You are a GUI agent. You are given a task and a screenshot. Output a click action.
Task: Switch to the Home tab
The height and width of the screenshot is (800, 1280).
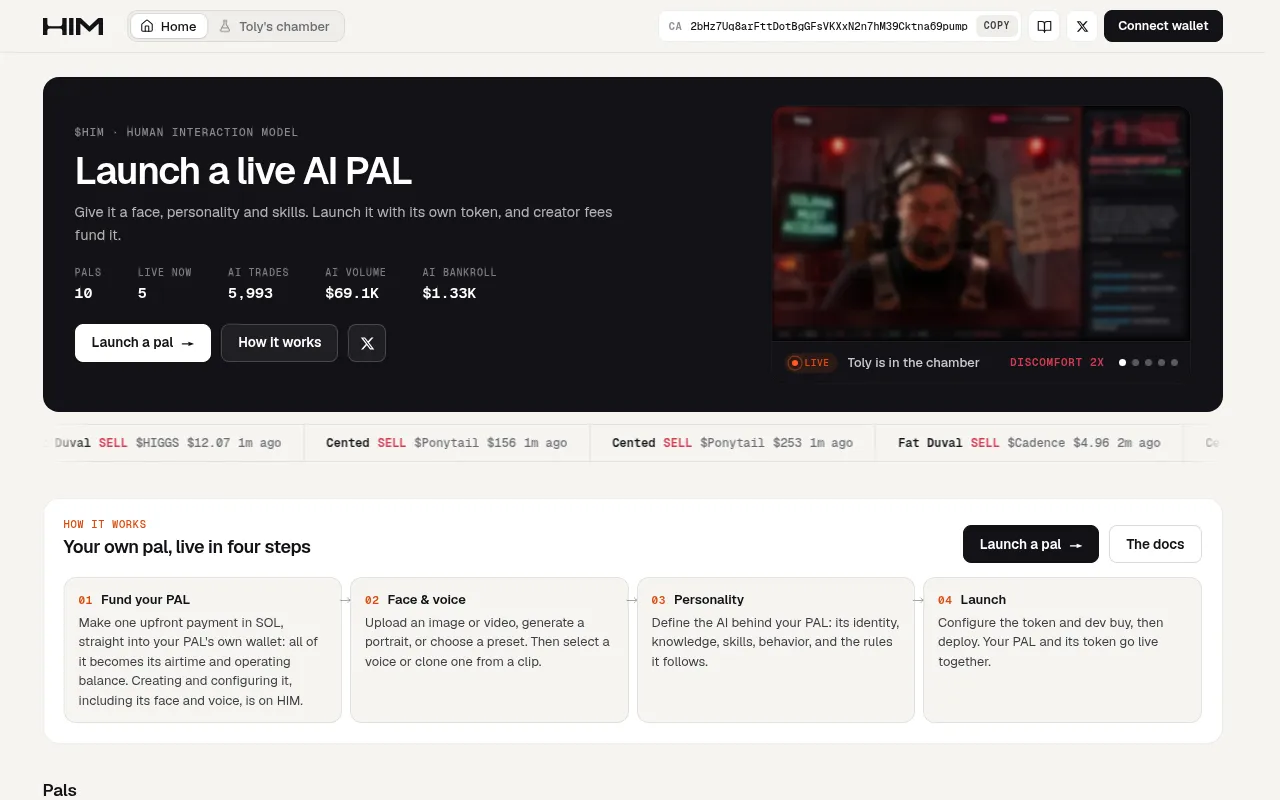169,26
